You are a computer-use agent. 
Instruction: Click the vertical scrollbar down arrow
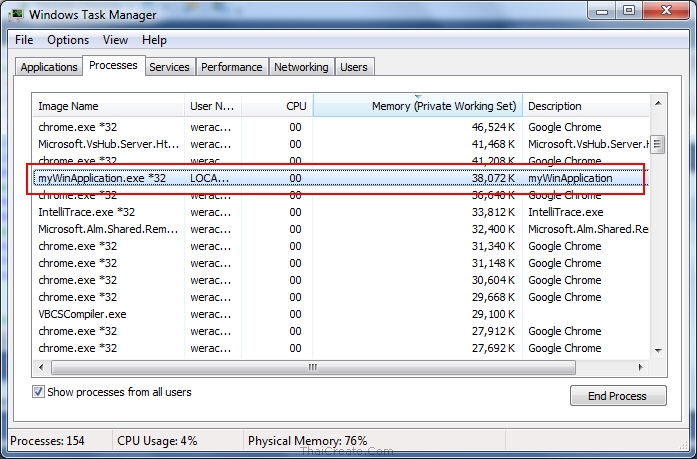pos(658,351)
